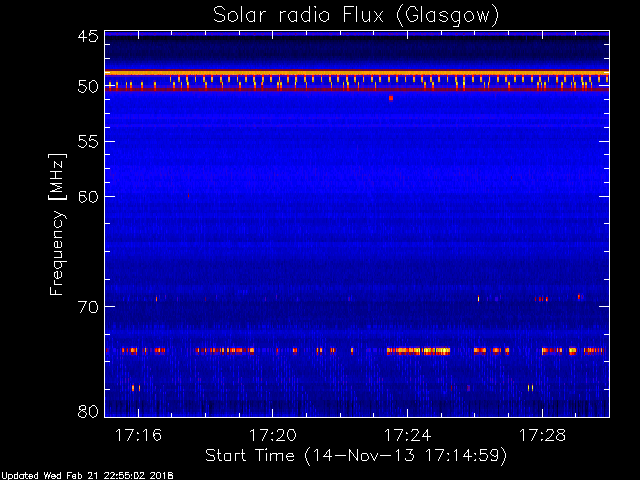Click the 'Solar radio Flux (Glasgow)' title
640x480 pixels.
356,16
